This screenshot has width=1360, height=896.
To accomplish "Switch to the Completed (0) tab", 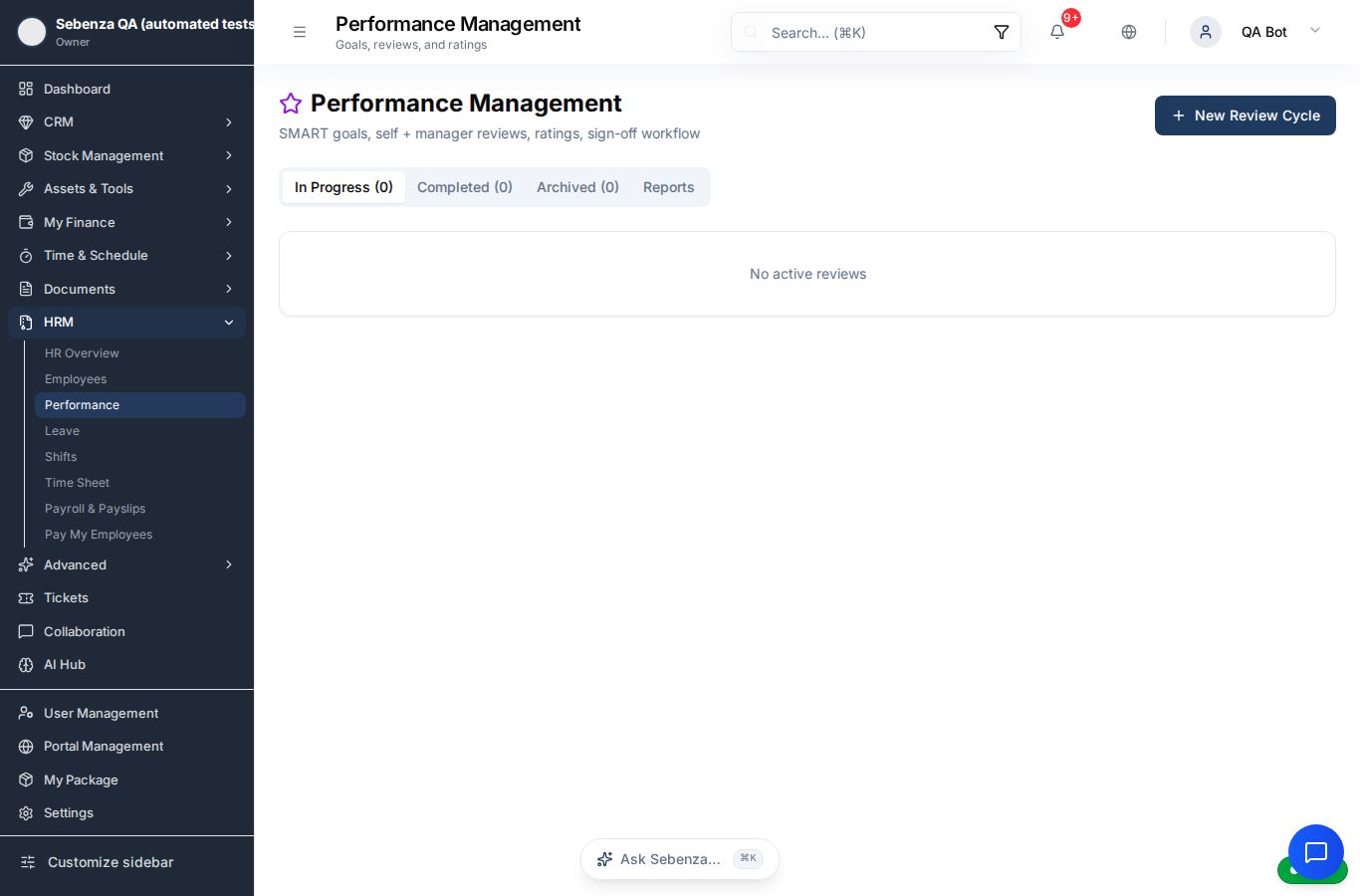I will 465,187.
